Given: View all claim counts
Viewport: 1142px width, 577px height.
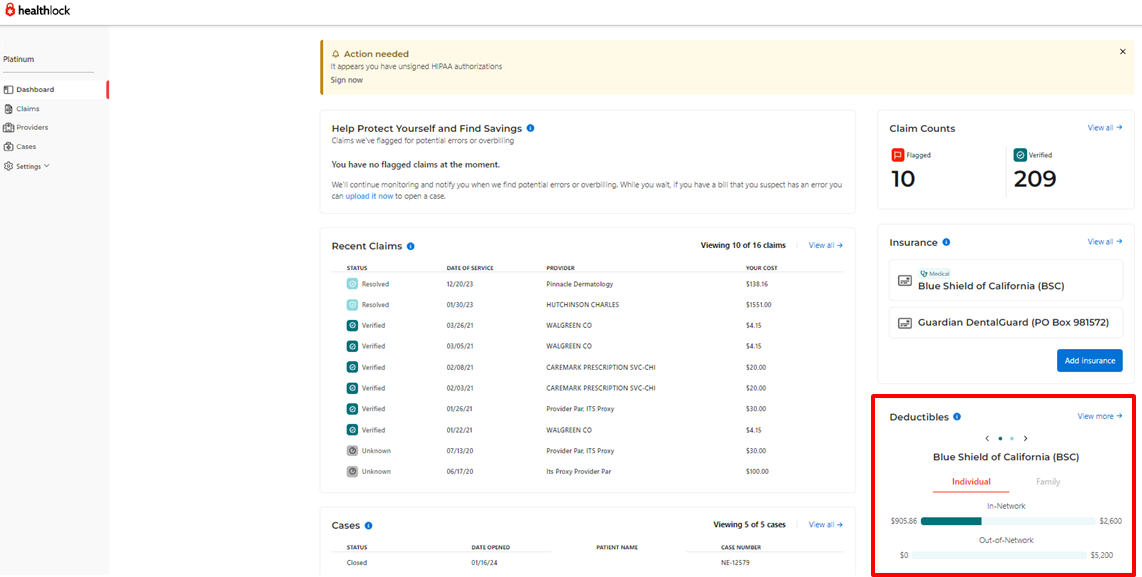Looking at the screenshot, I should (1105, 127).
